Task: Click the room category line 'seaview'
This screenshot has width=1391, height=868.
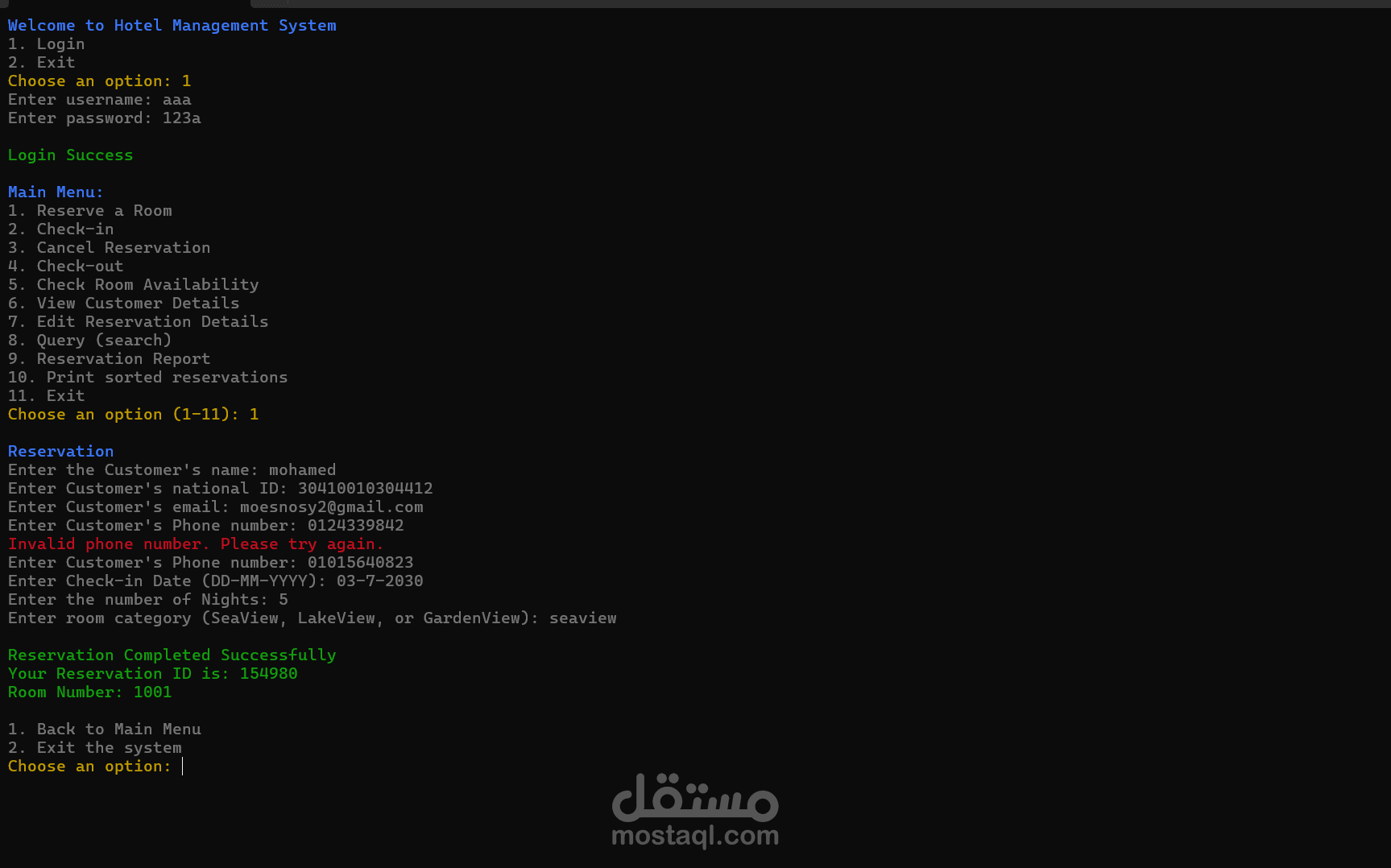Action: (x=313, y=618)
